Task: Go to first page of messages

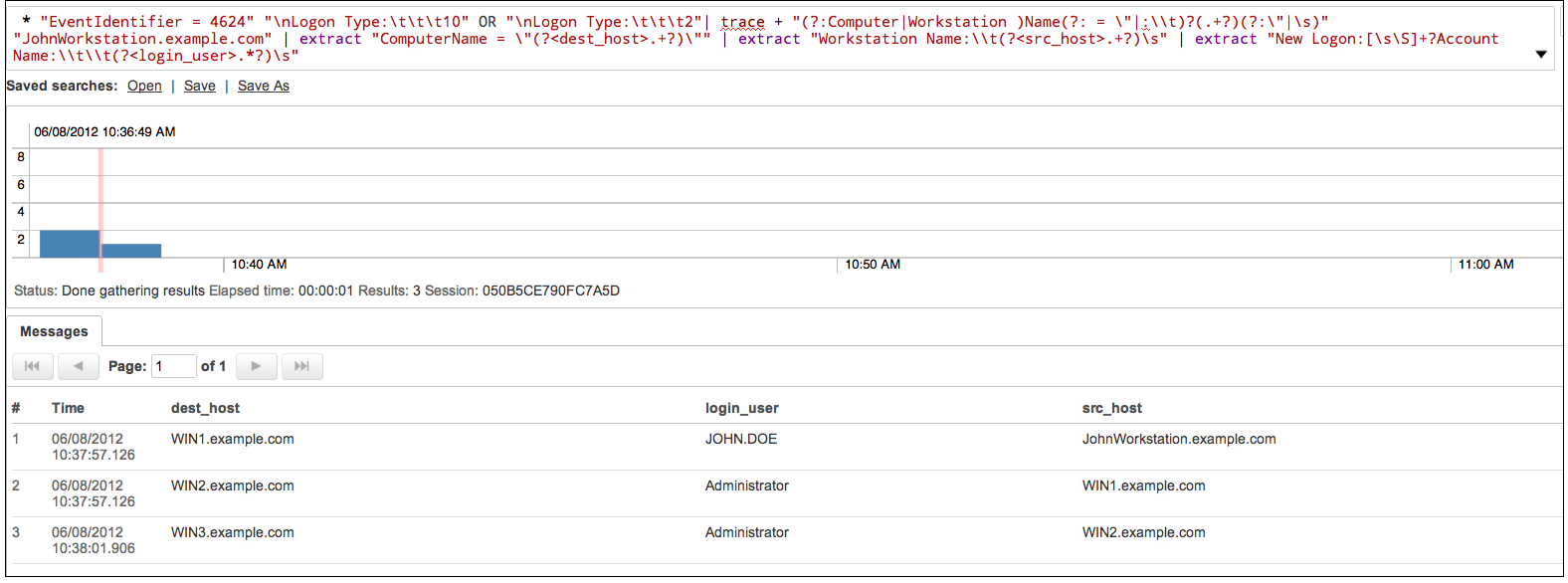Action: click(x=32, y=366)
